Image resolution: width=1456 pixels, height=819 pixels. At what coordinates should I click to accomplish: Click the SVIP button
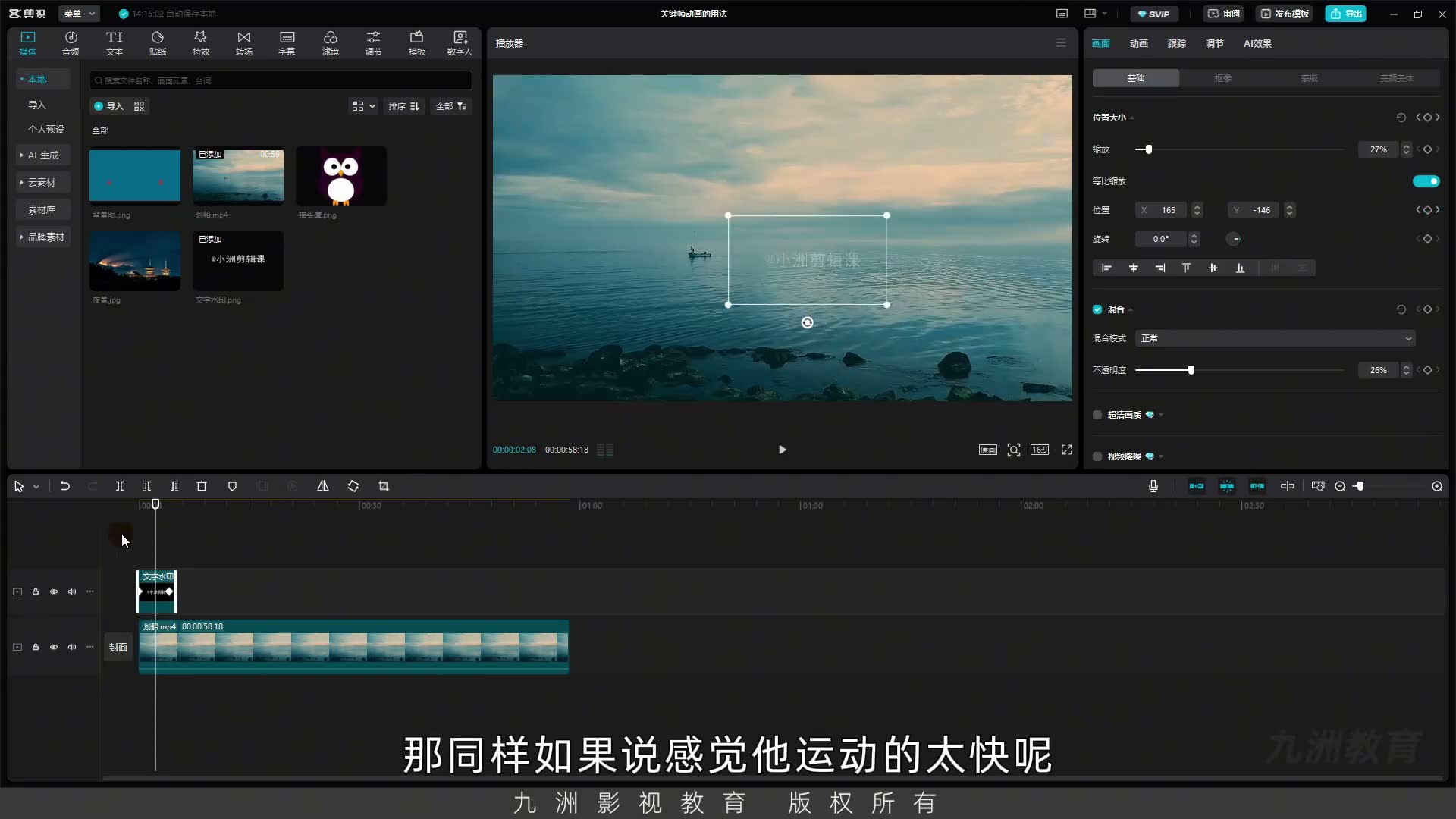tap(1153, 14)
